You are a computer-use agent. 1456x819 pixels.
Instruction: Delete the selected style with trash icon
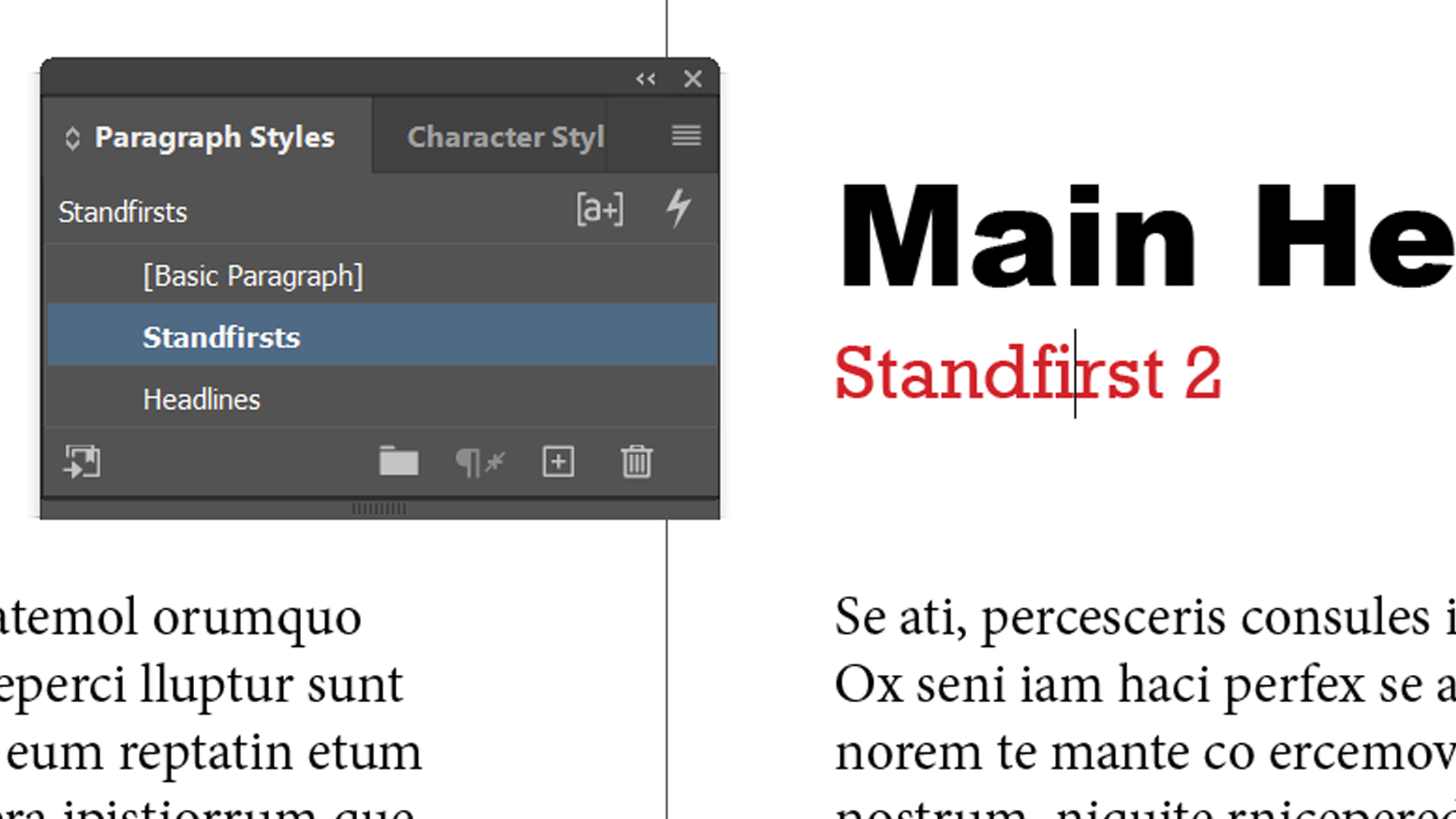coord(636,462)
